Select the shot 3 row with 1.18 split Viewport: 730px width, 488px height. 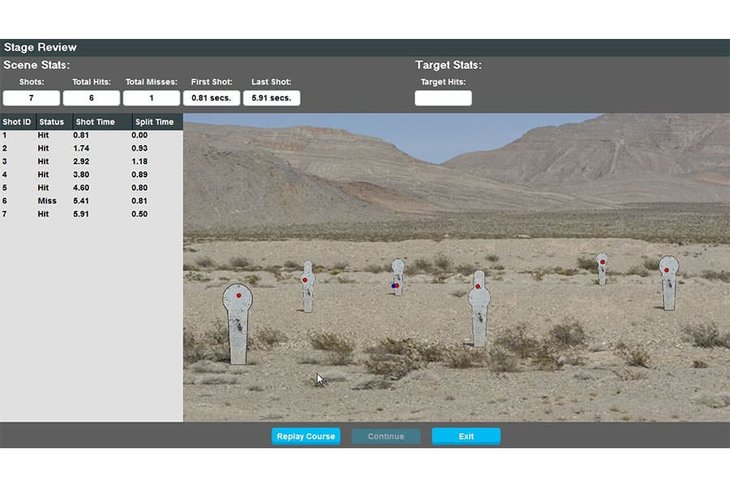point(90,161)
